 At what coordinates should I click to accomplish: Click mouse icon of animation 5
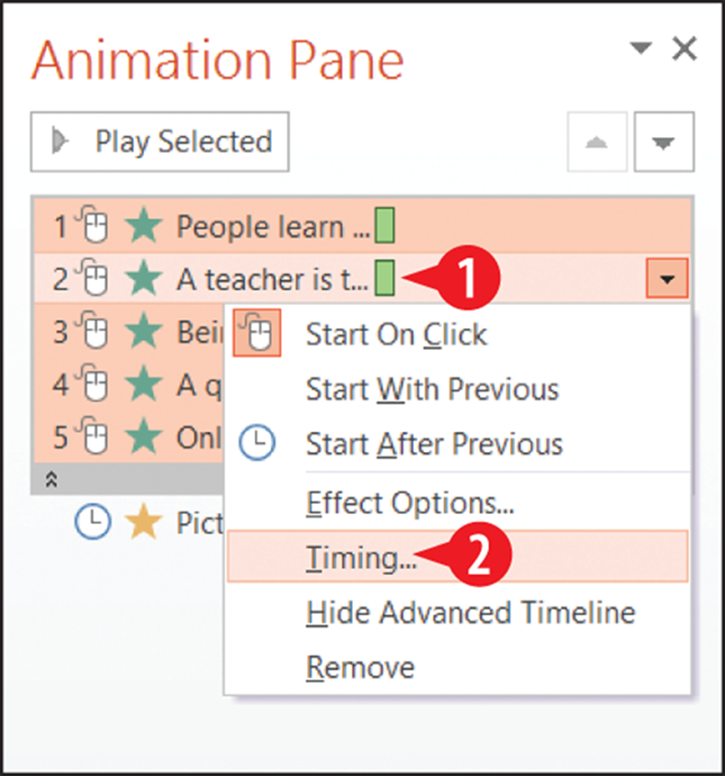93,436
